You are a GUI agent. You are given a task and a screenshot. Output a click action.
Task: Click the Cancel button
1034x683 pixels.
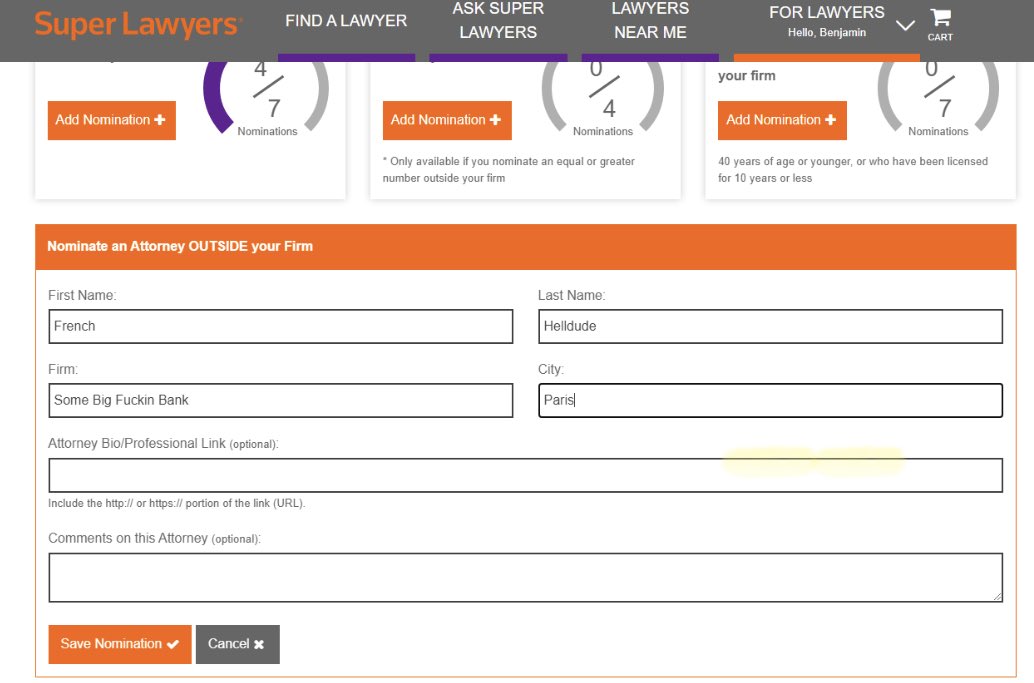237,644
